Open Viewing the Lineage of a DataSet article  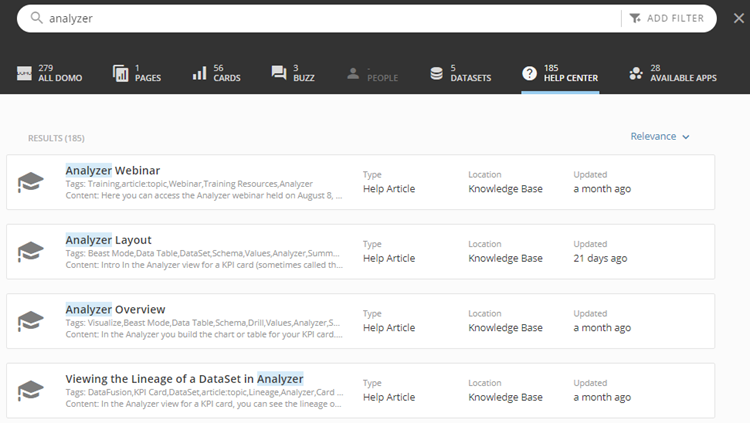[x=184, y=379]
